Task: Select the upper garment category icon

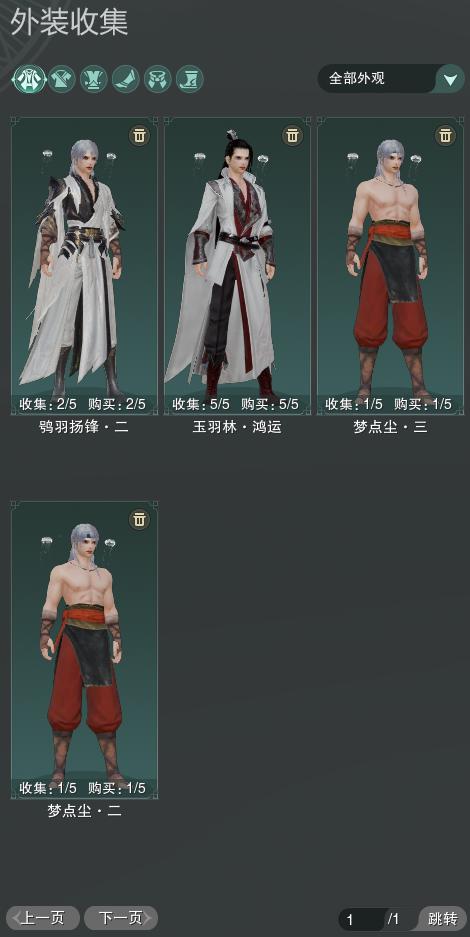Action: click(62, 79)
